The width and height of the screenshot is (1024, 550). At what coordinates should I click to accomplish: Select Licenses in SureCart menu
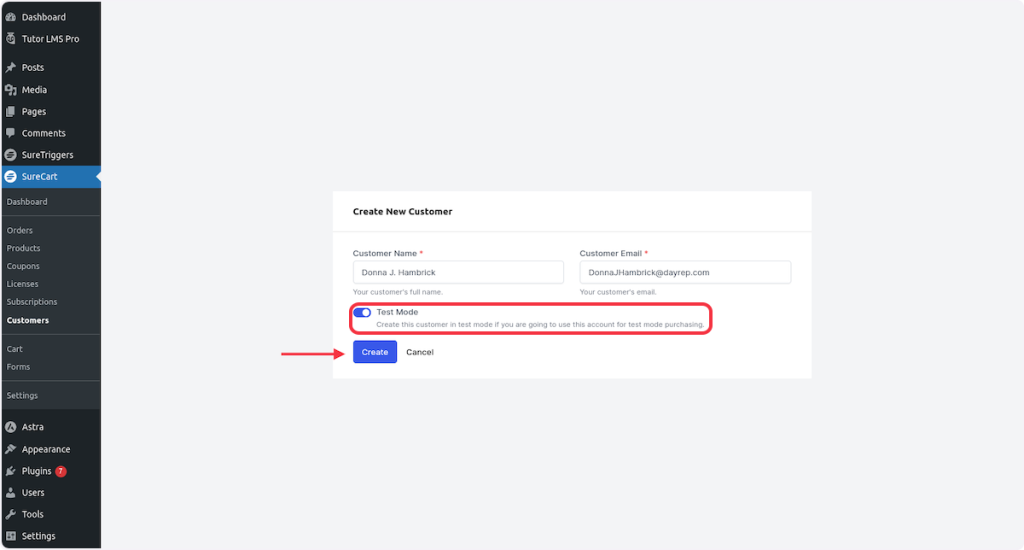coord(22,284)
